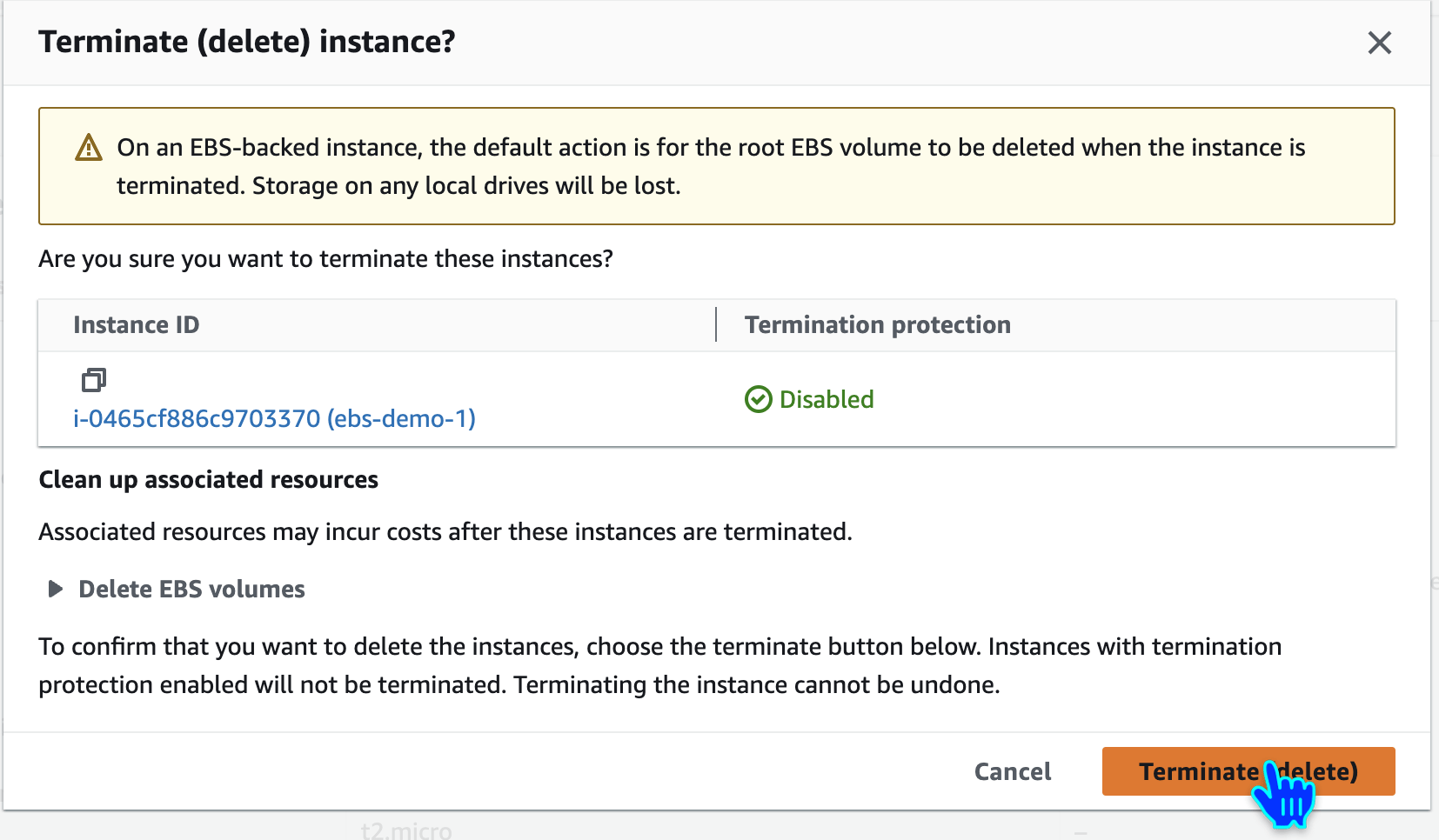Click the warning triangle icon
The image size is (1439, 840).
click(x=89, y=148)
